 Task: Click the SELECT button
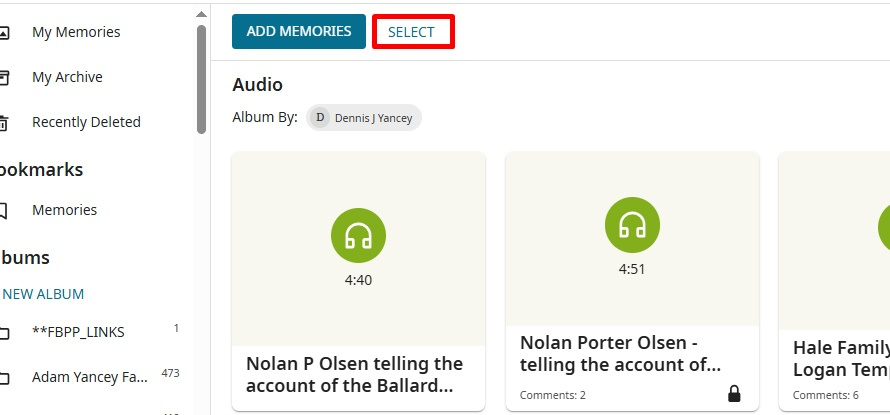(x=412, y=32)
